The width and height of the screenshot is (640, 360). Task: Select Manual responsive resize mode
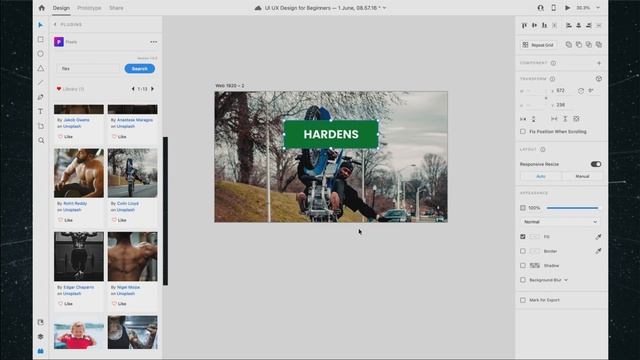coord(582,176)
